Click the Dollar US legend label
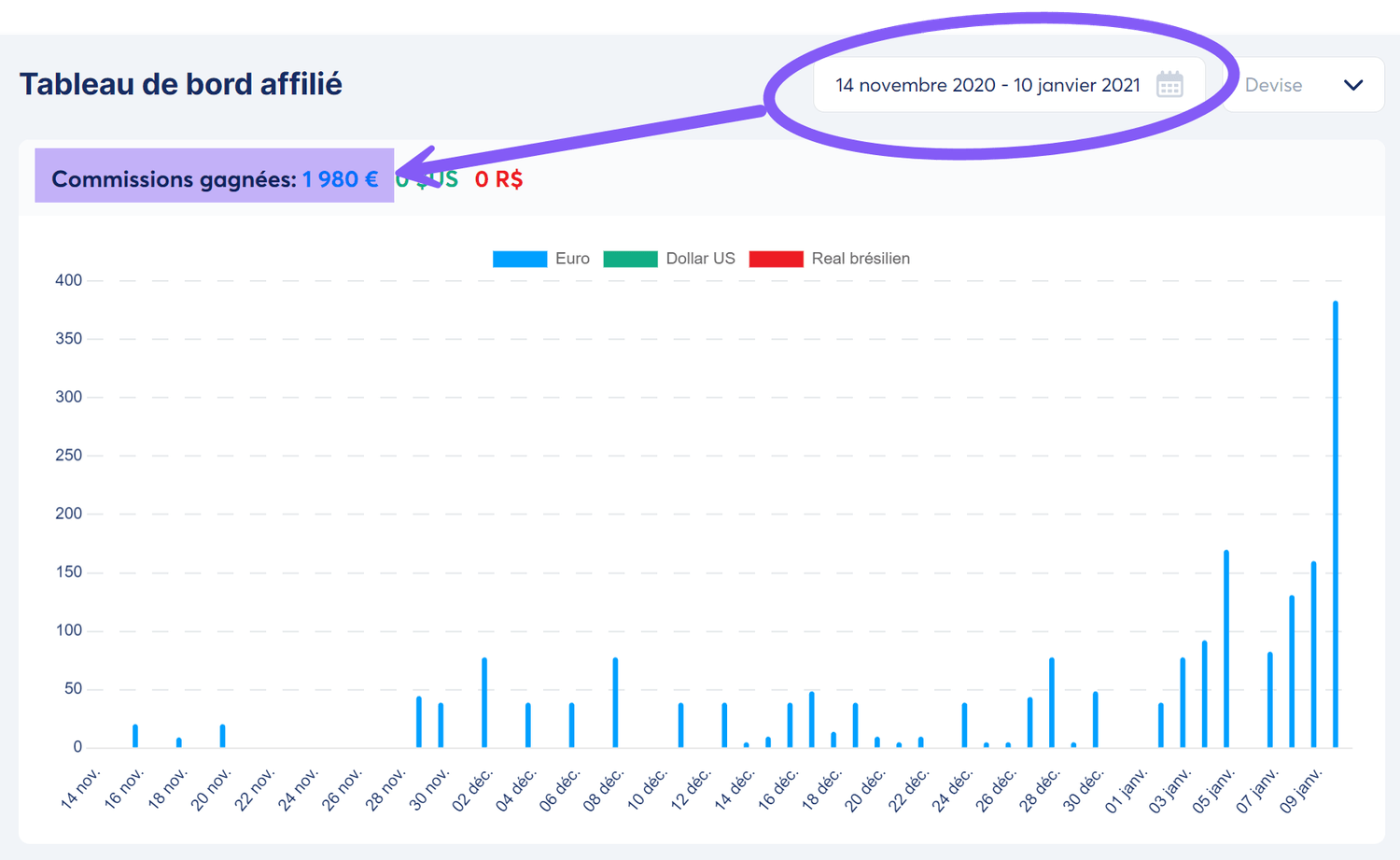 coord(700,259)
